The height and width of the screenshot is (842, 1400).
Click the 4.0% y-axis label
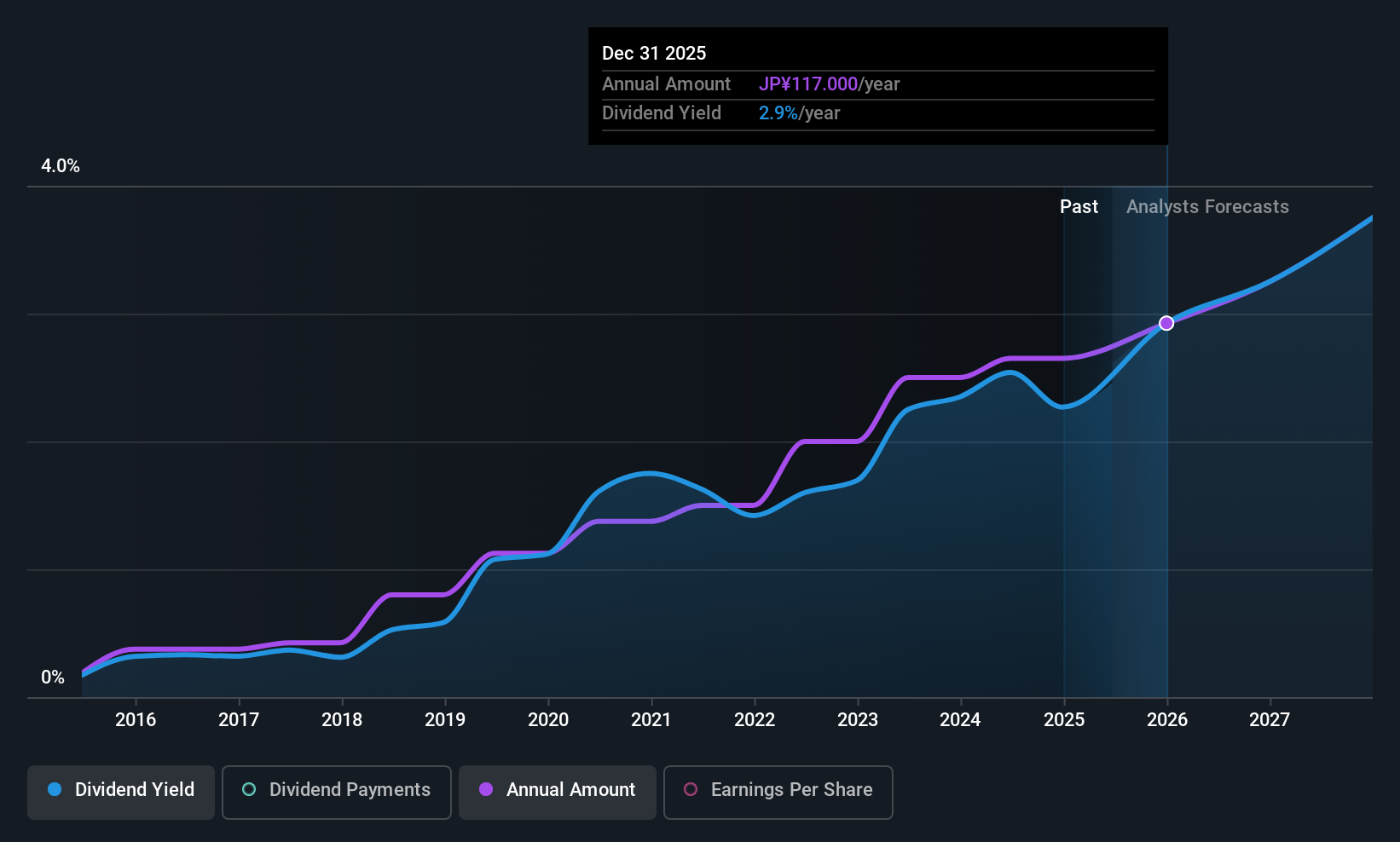61,166
